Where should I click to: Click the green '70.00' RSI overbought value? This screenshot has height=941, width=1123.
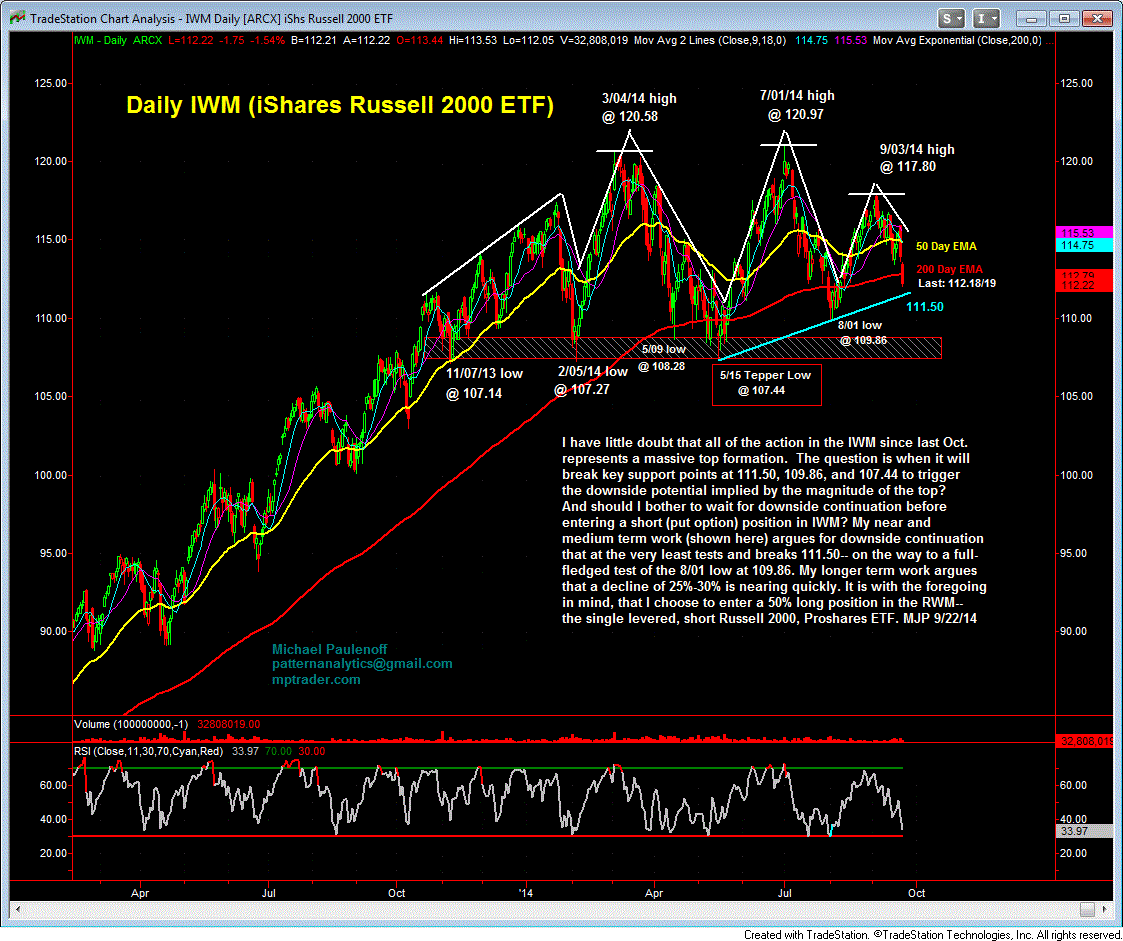click(278, 751)
